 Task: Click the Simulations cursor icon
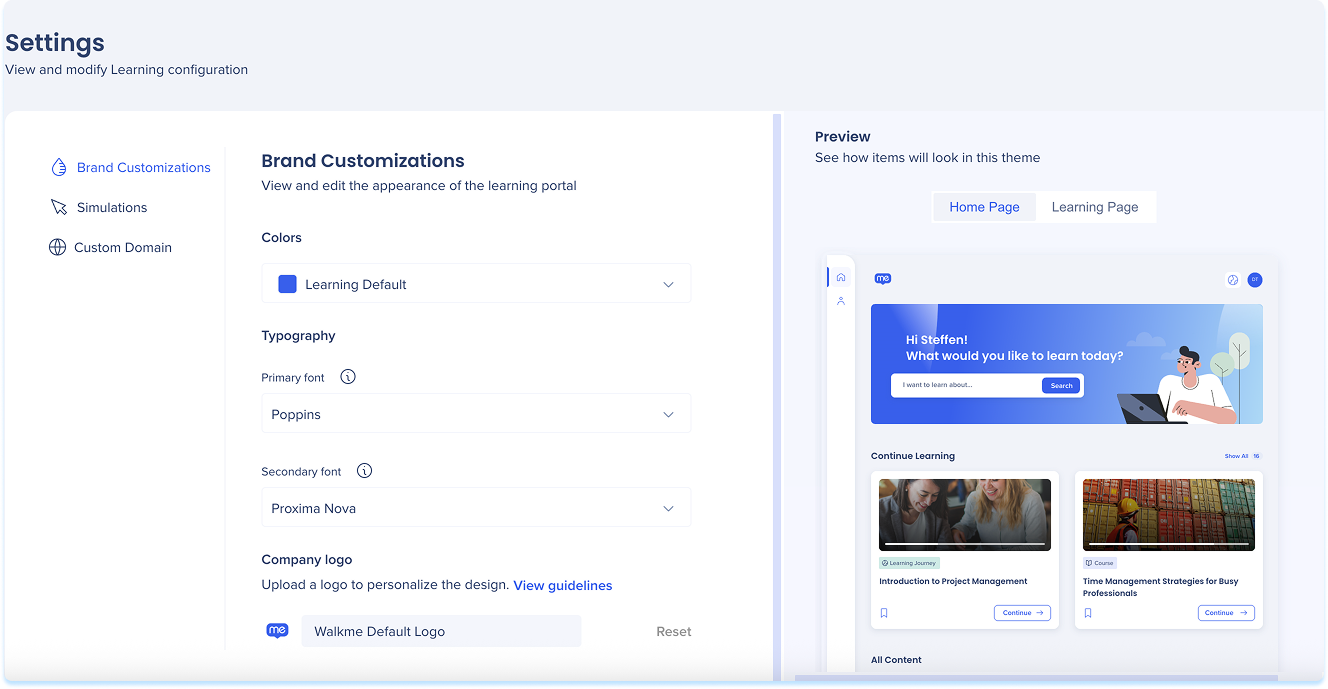(x=59, y=207)
